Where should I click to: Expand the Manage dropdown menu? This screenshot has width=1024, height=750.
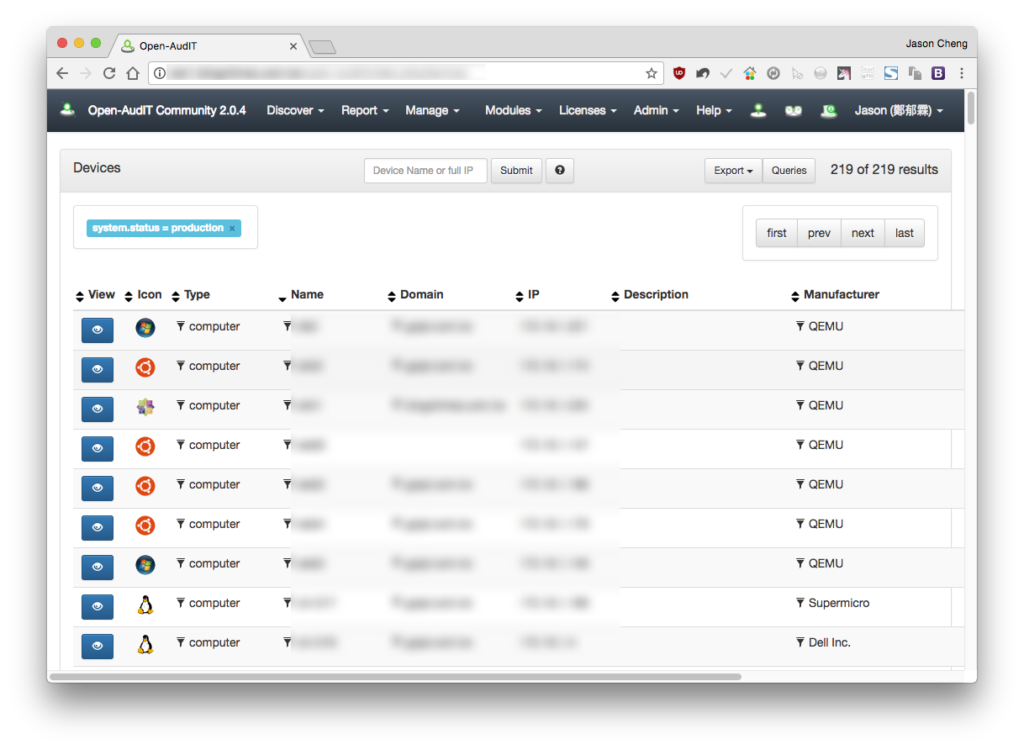pyautogui.click(x=432, y=110)
